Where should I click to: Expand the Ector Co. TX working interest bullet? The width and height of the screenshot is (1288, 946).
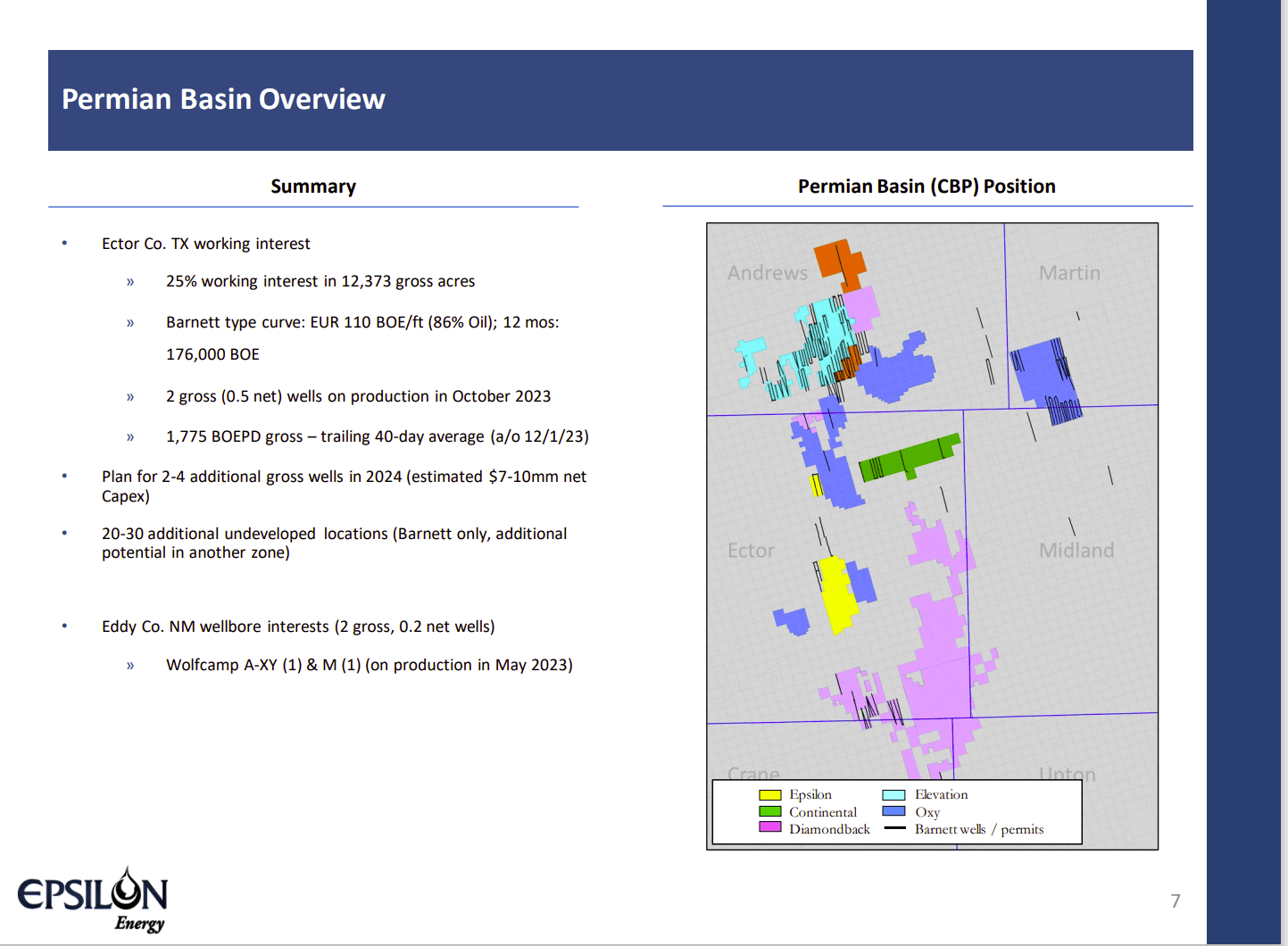205,243
